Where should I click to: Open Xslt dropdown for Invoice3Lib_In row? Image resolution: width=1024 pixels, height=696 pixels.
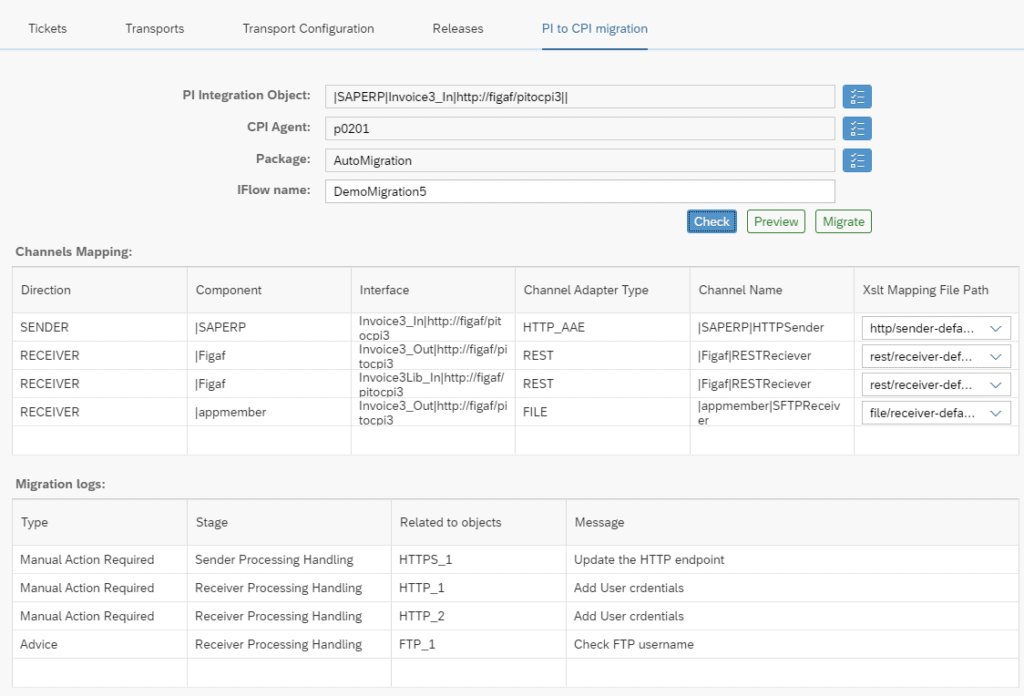pyautogui.click(x=995, y=385)
